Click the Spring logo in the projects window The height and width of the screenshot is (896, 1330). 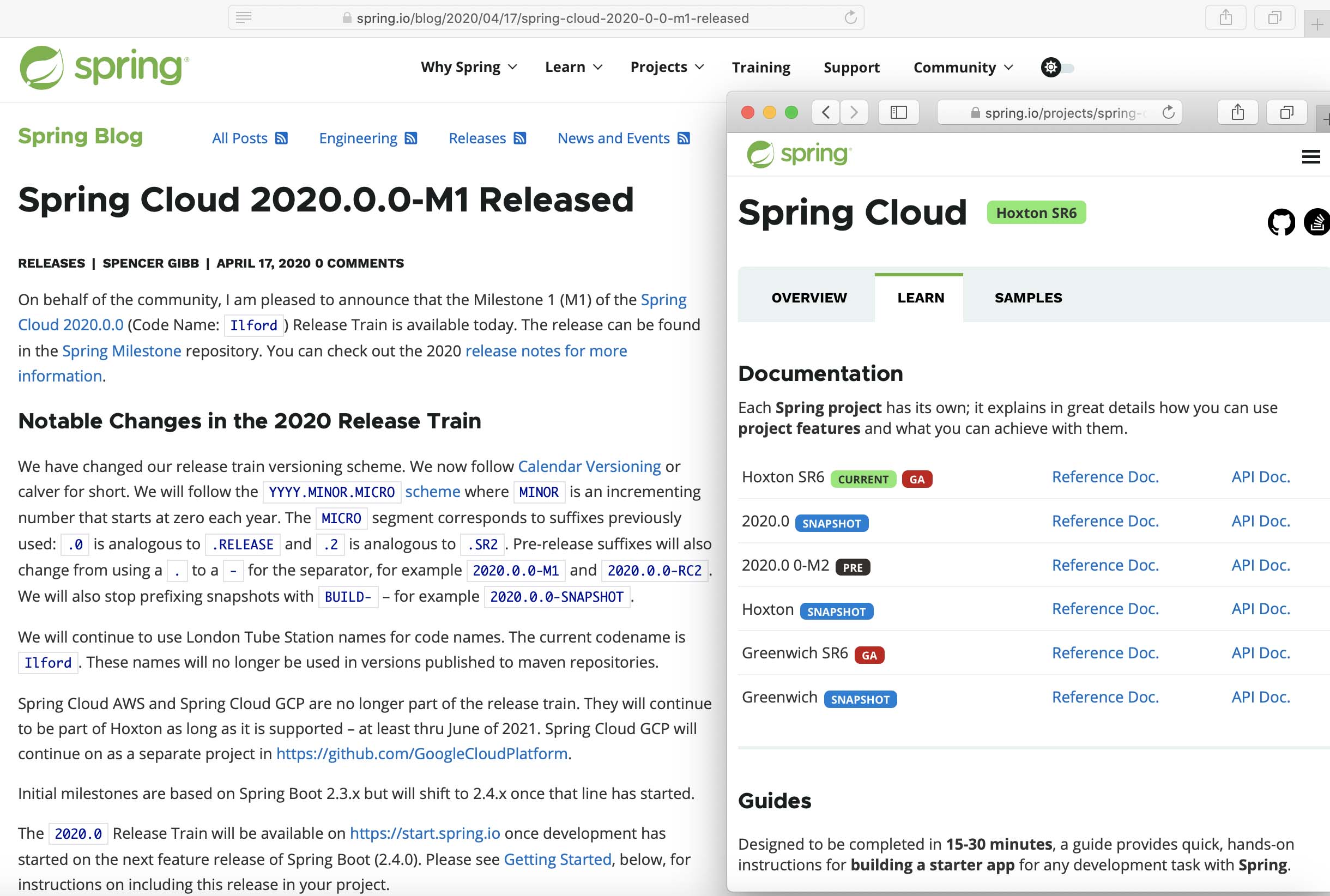pyautogui.click(x=799, y=154)
